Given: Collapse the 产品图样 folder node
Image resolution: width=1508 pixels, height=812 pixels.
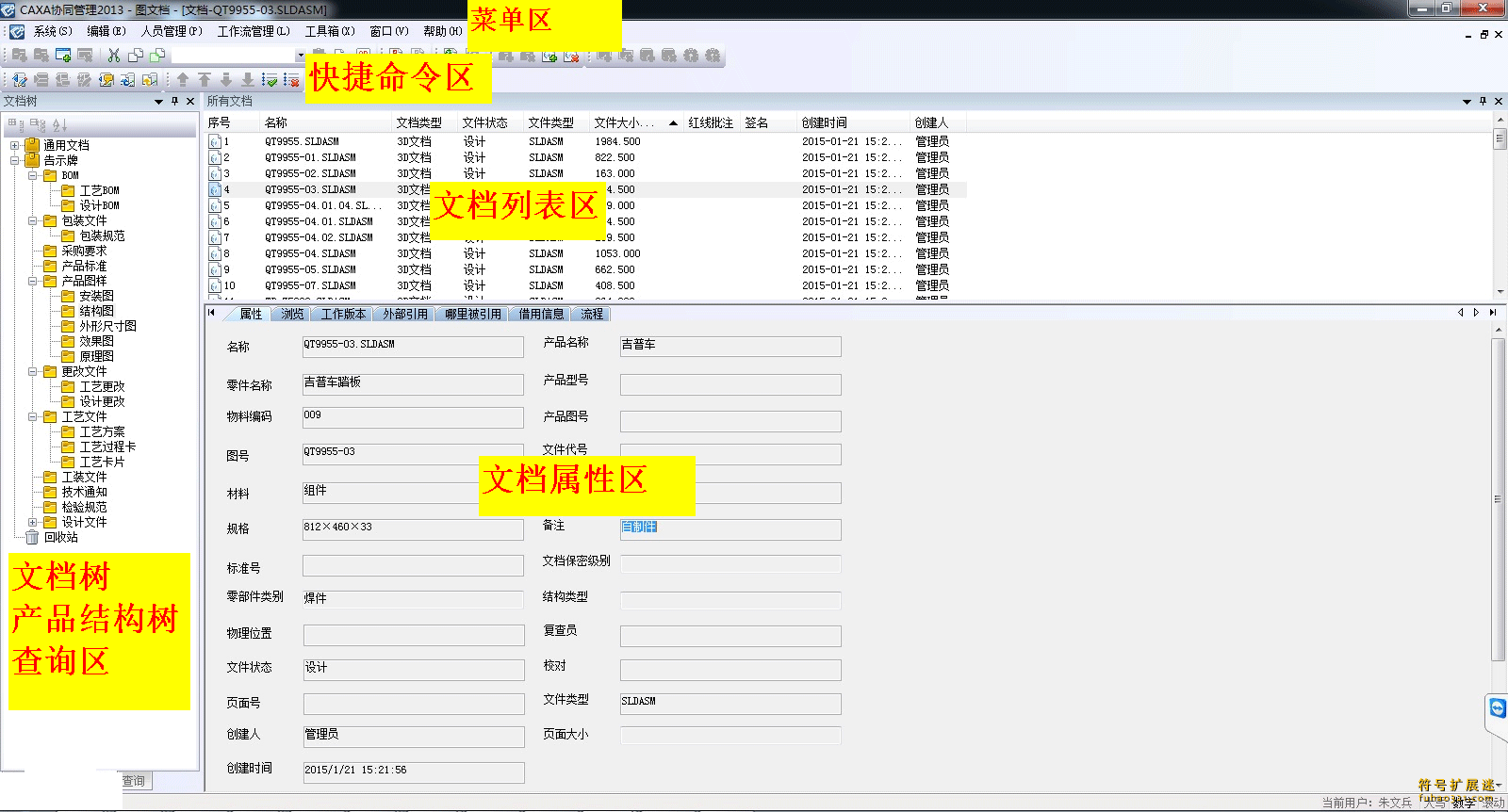Looking at the screenshot, I should pyautogui.click(x=32, y=281).
